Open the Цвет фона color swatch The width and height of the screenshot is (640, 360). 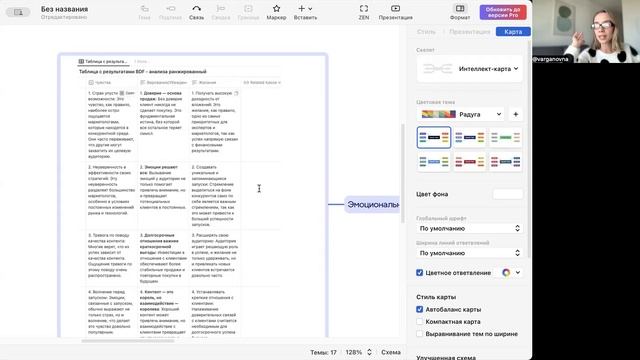click(x=508, y=194)
